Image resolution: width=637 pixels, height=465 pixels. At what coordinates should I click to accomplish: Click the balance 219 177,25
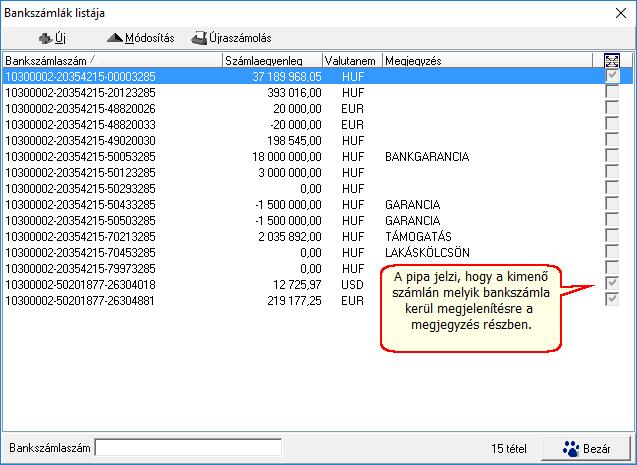click(x=294, y=301)
